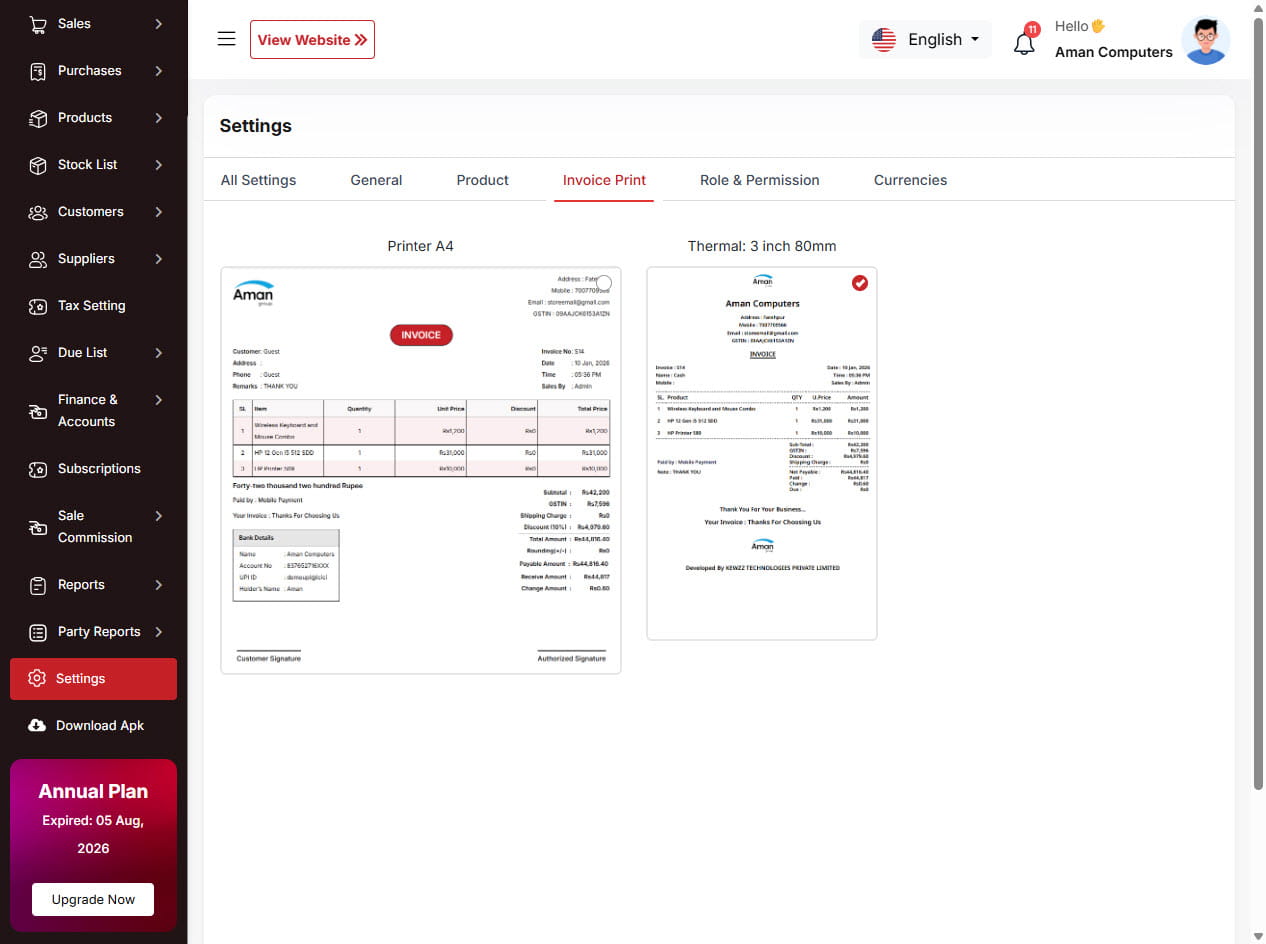The width and height of the screenshot is (1266, 944).
Task: Click the Tax Setting sidebar icon
Action: 38,306
